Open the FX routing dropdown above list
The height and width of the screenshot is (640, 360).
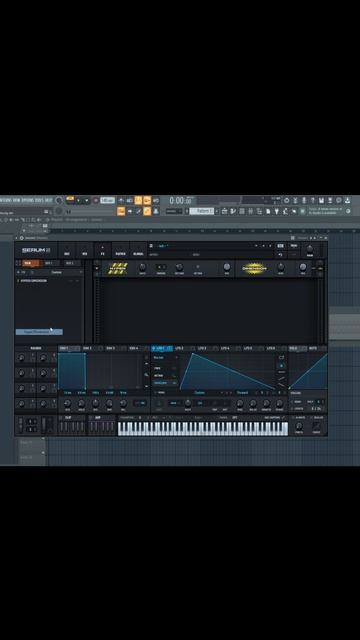tap(56, 272)
